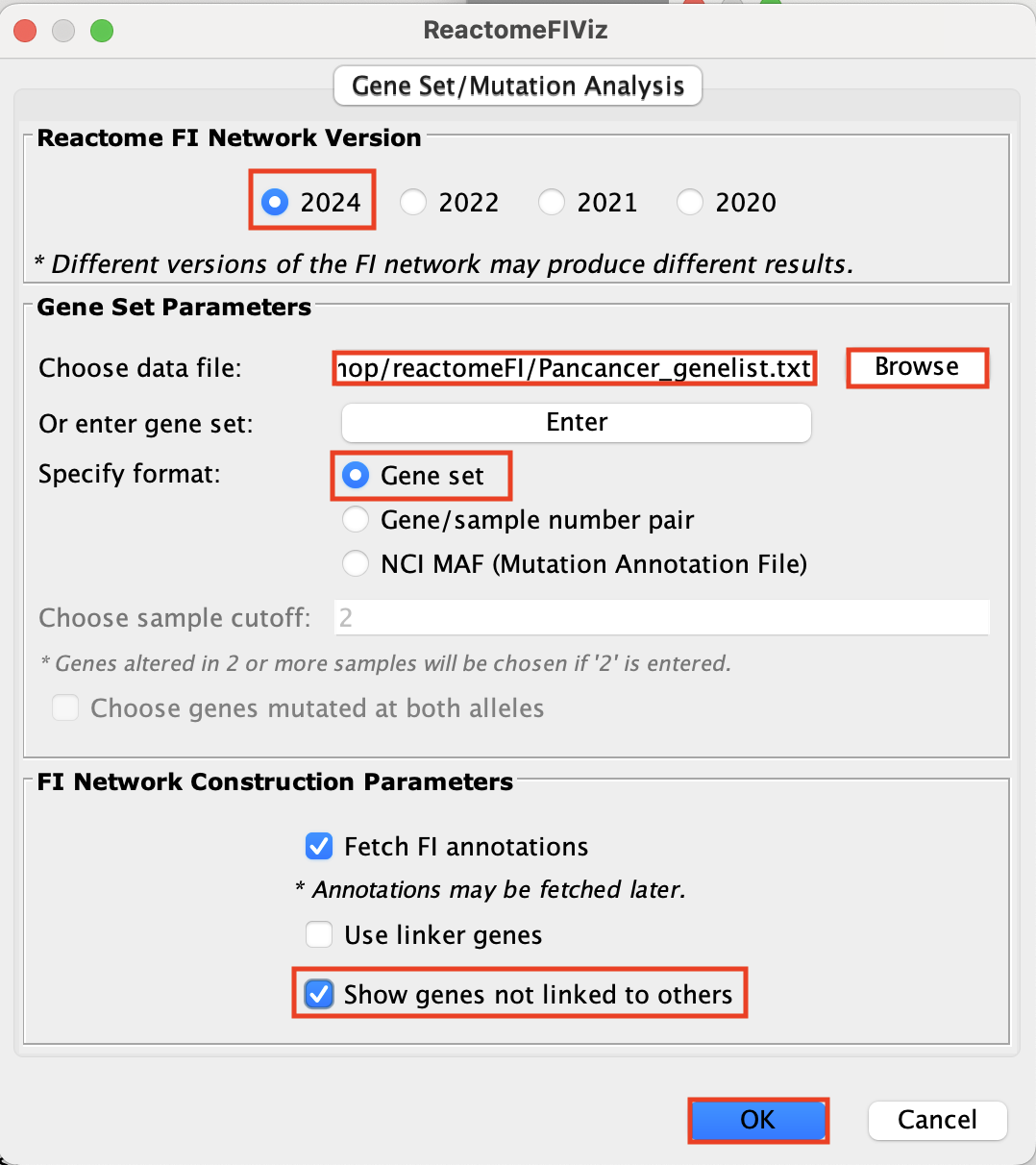Uncheck Show genes not linked to others
This screenshot has height=1165, width=1036.
[319, 995]
